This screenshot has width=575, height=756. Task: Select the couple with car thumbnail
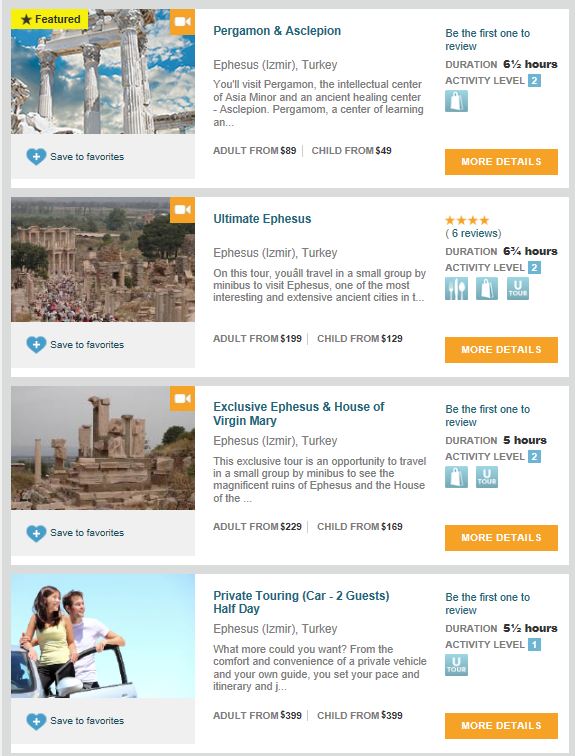pyautogui.click(x=103, y=636)
